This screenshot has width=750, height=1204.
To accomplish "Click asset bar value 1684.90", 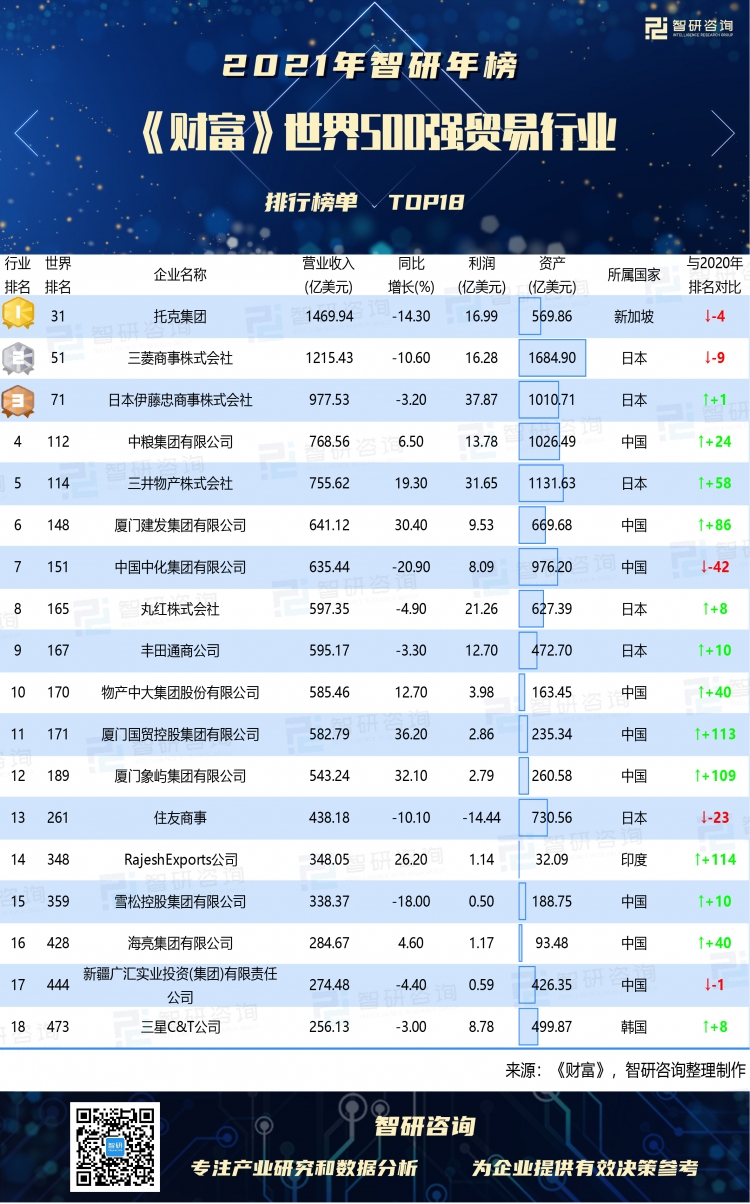I will click(x=552, y=358).
